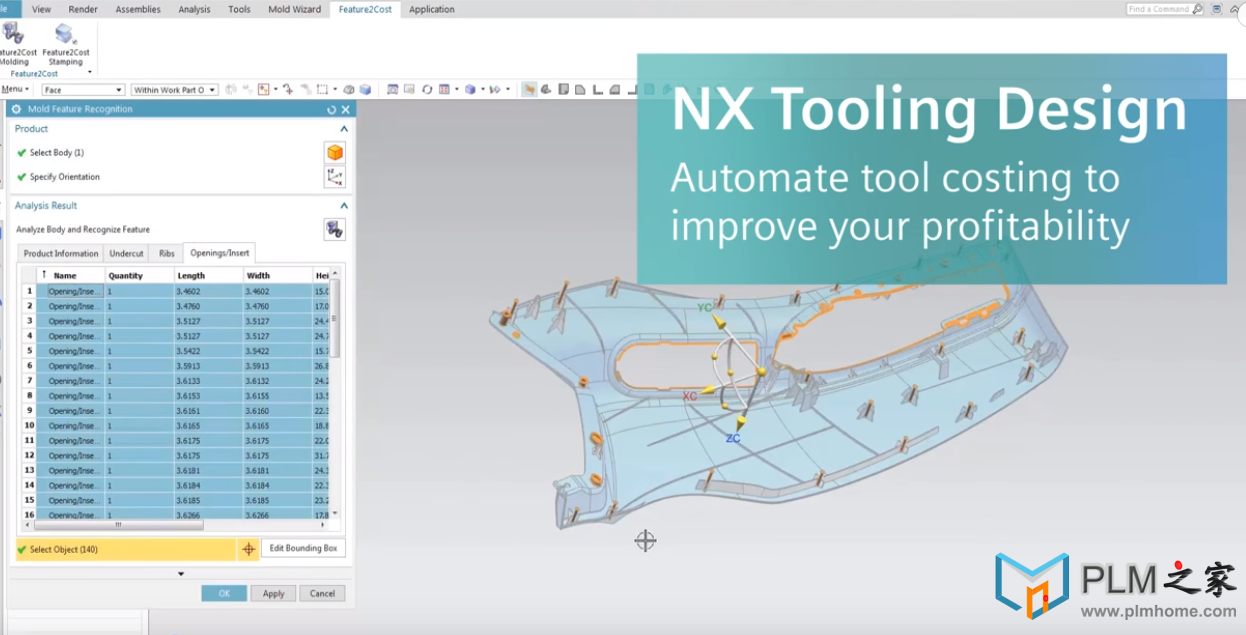The image size is (1246, 635).
Task: Expand more options arrow at dialog bottom
Action: (181, 574)
